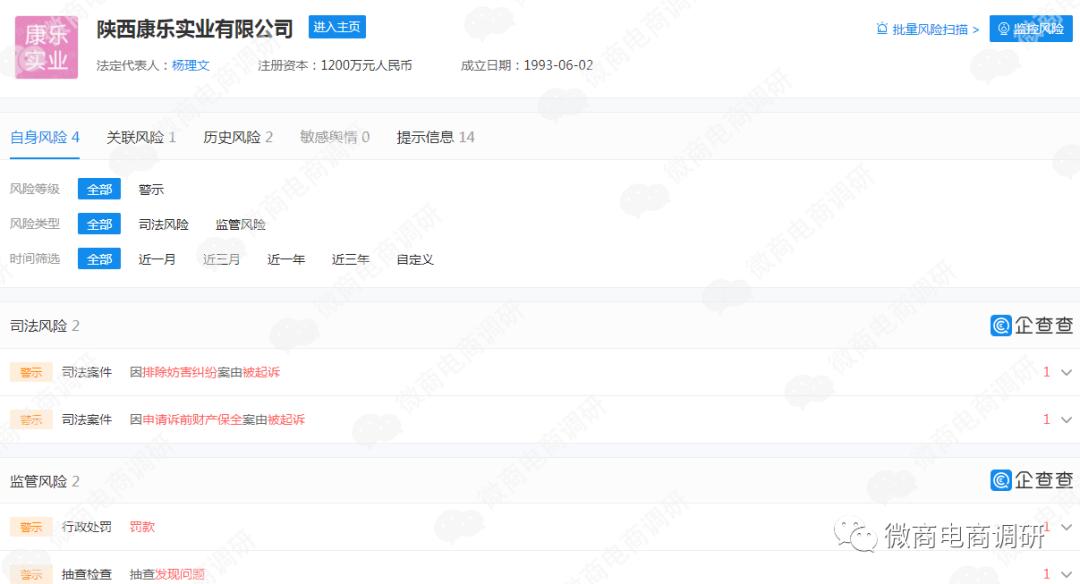This screenshot has width=1080, height=584.
Task: Click founding date 1993-06-02
Action: point(559,65)
